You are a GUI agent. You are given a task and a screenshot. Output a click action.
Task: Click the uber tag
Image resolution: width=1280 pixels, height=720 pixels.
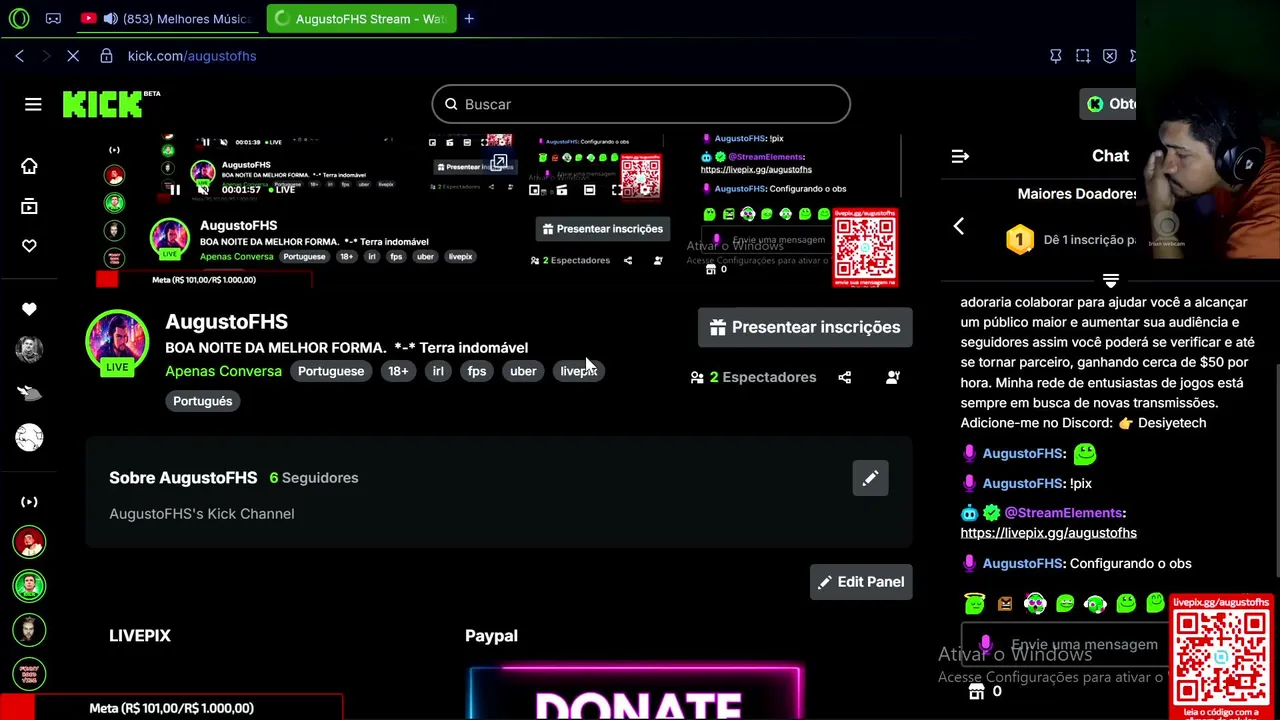pyautogui.click(x=523, y=371)
